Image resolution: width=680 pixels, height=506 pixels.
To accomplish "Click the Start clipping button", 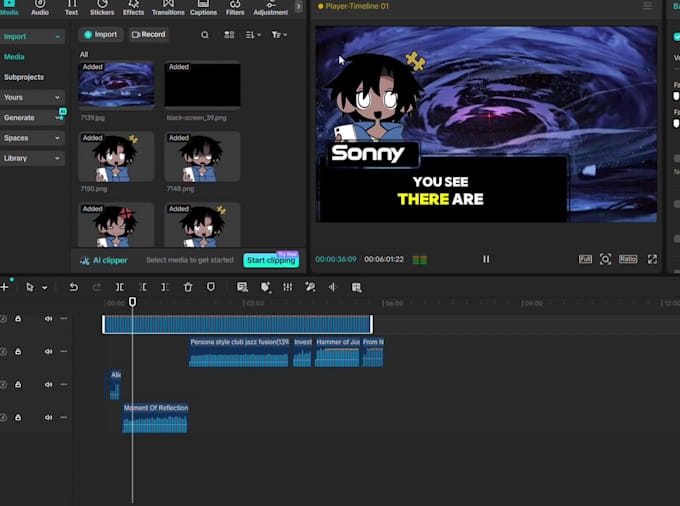I will (x=271, y=260).
